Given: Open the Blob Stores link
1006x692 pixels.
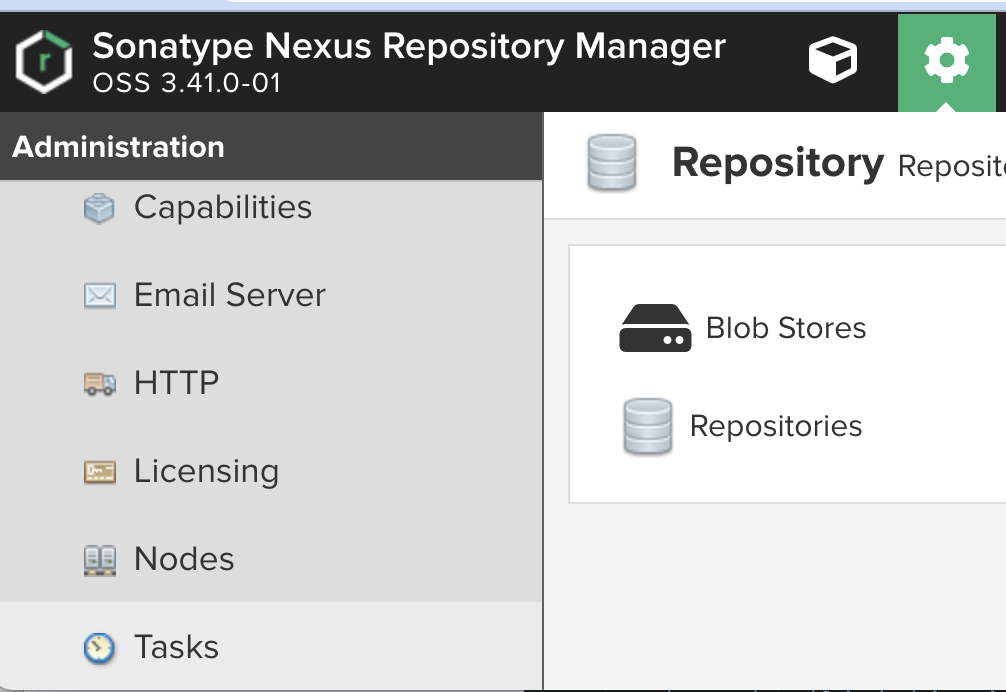Looking at the screenshot, I should [786, 328].
